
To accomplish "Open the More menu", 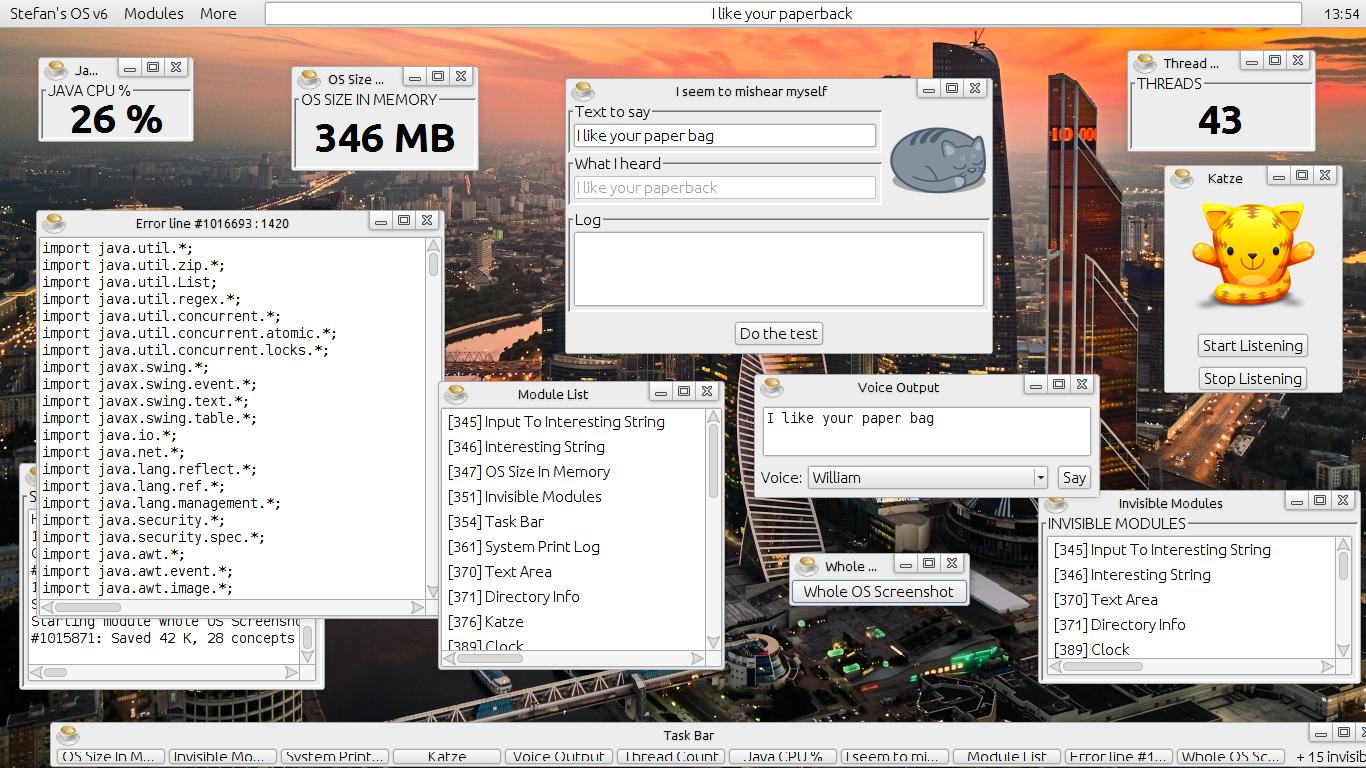I will point(218,14).
